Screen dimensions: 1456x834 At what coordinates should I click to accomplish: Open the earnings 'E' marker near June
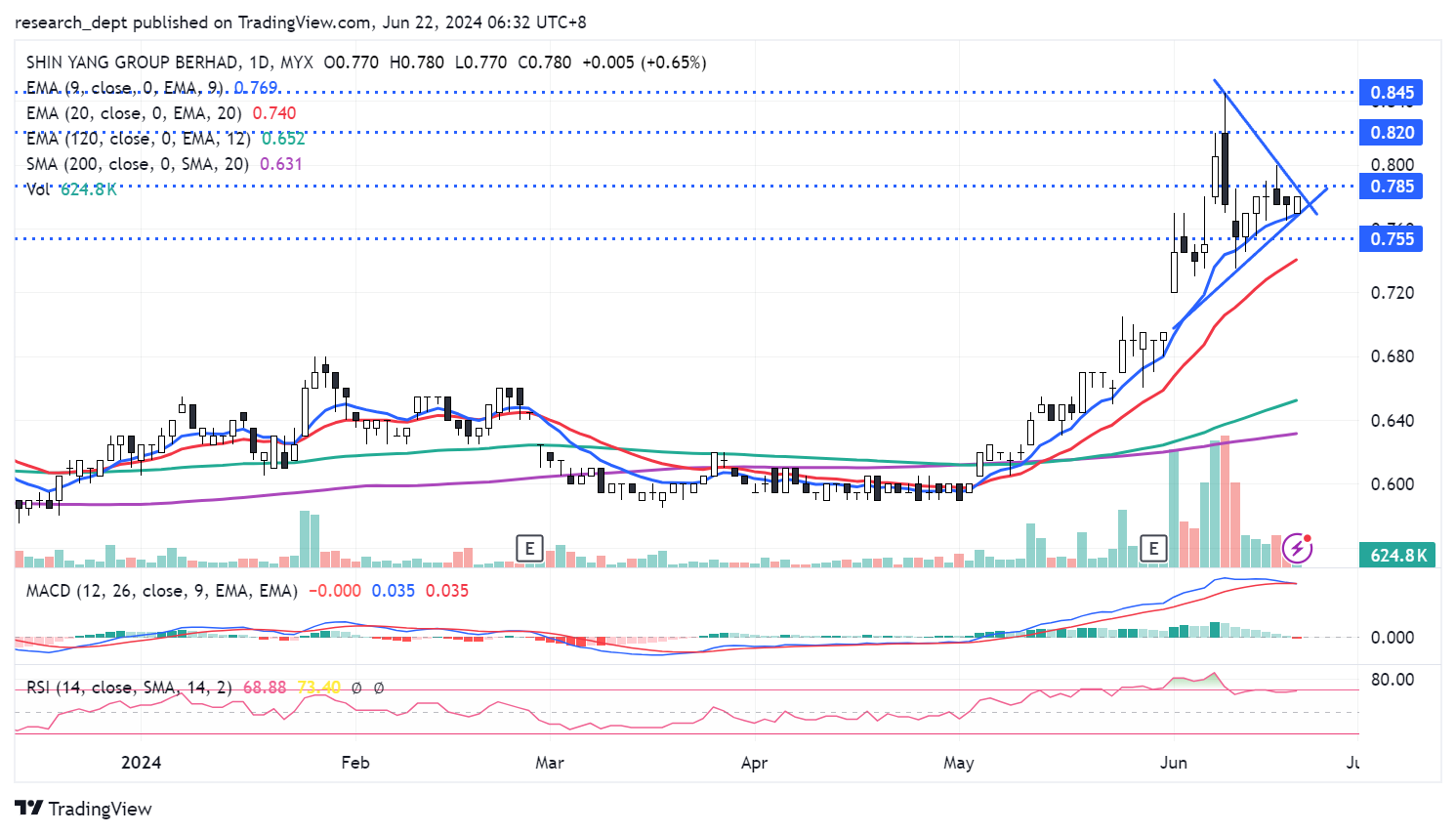tap(1153, 548)
